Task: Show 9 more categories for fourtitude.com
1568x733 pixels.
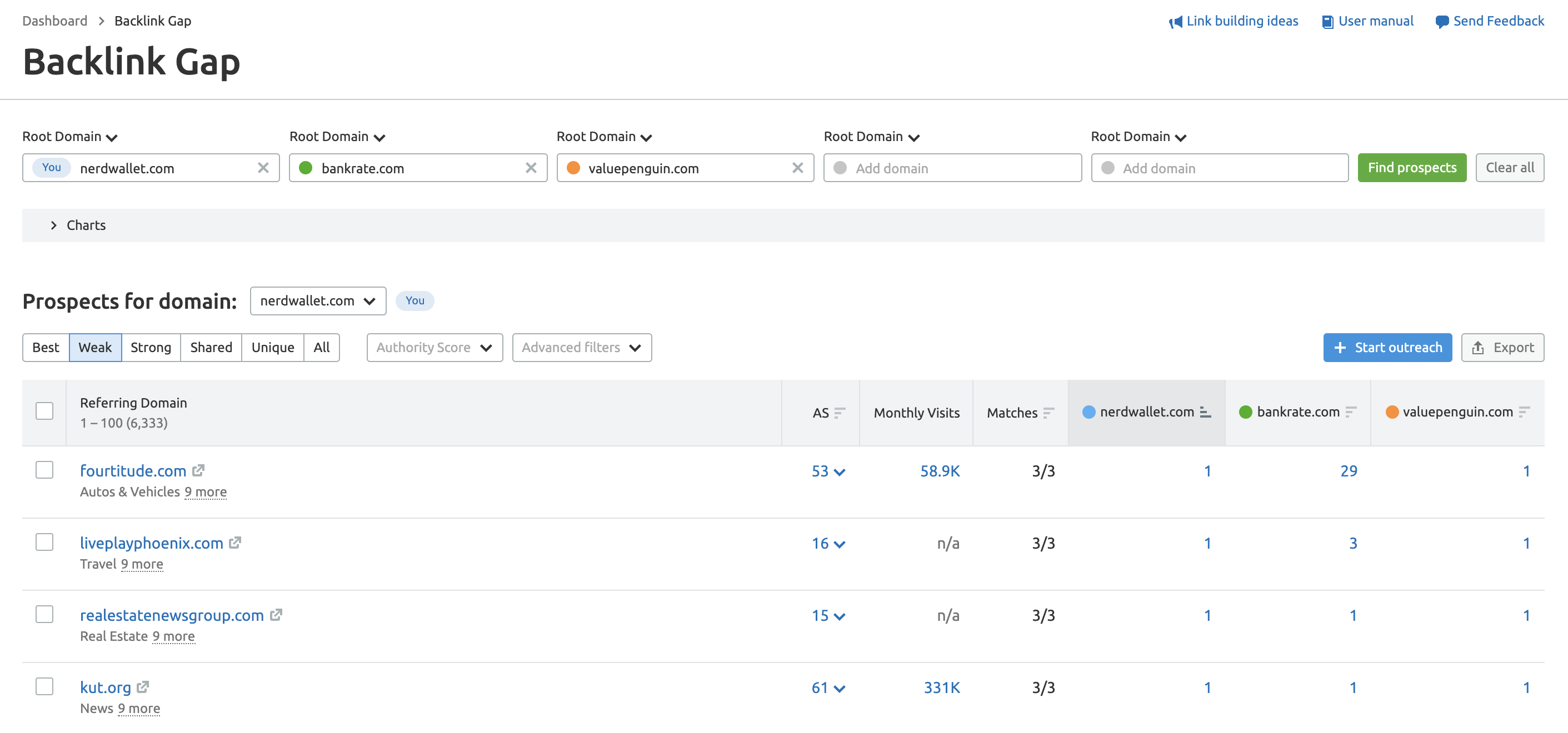Action: [206, 491]
